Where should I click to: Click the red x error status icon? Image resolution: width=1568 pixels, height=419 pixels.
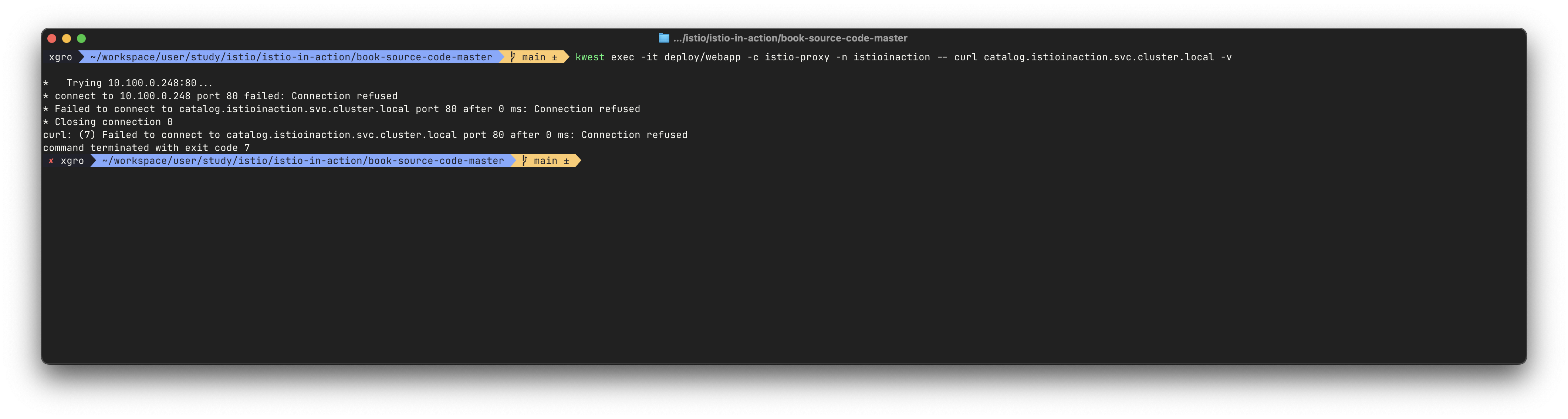[51, 161]
